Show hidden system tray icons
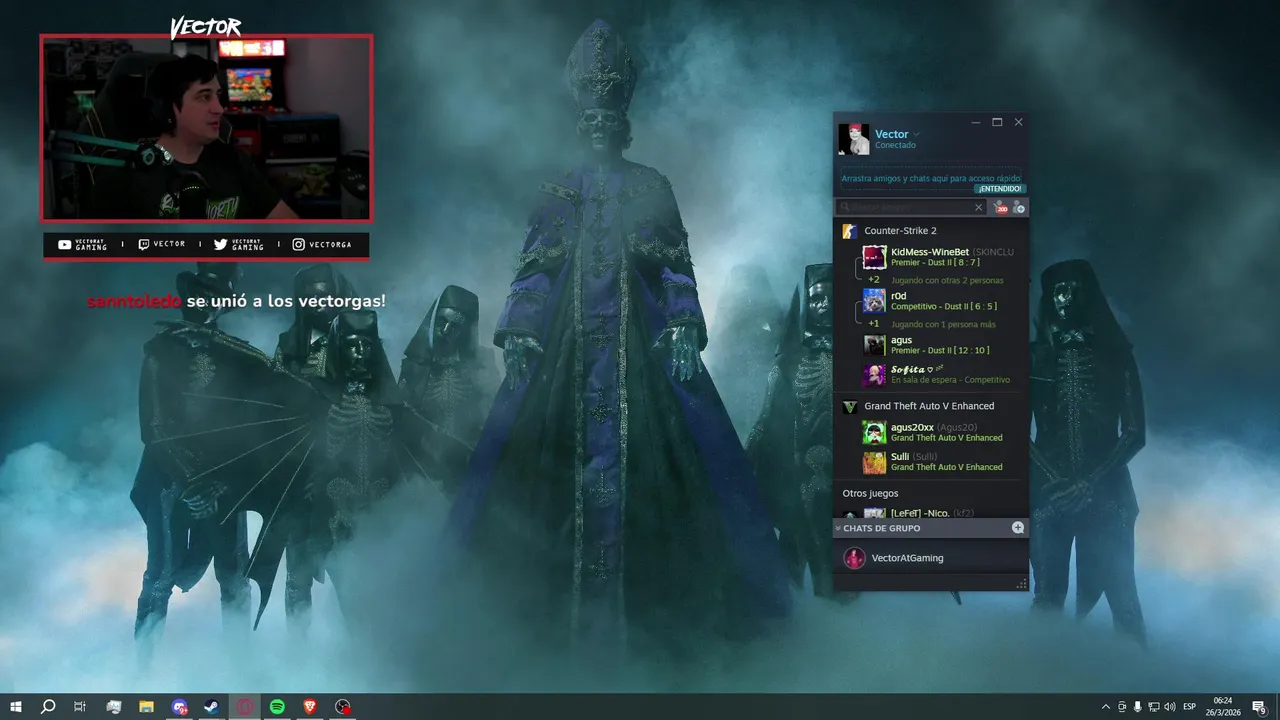1280x720 pixels. click(1106, 707)
